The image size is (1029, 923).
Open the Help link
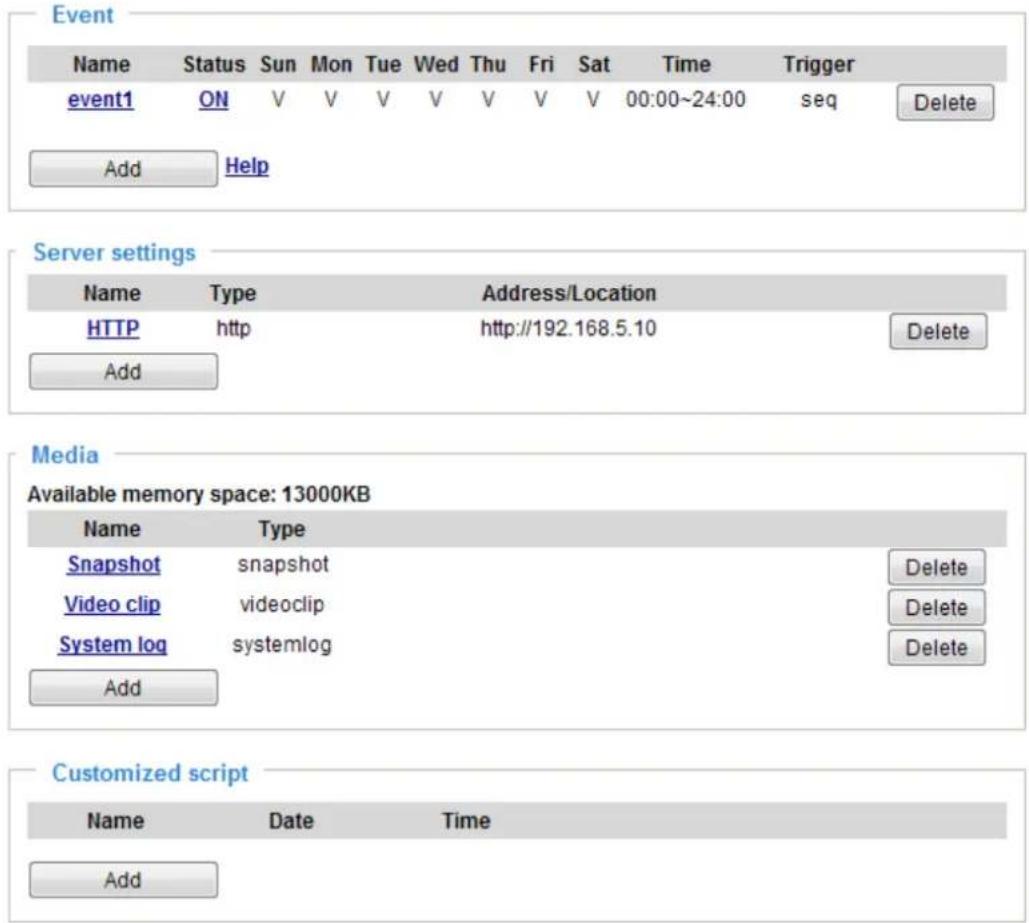[x=247, y=166]
